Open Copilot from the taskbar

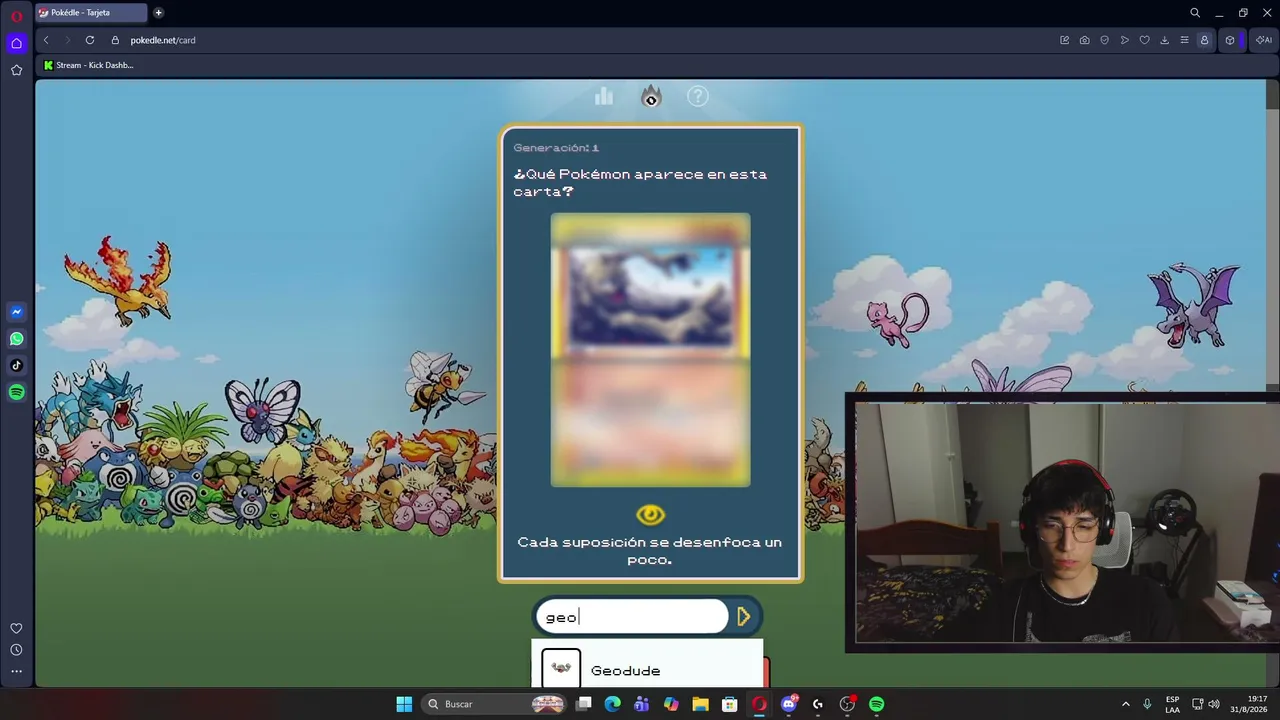pos(671,704)
